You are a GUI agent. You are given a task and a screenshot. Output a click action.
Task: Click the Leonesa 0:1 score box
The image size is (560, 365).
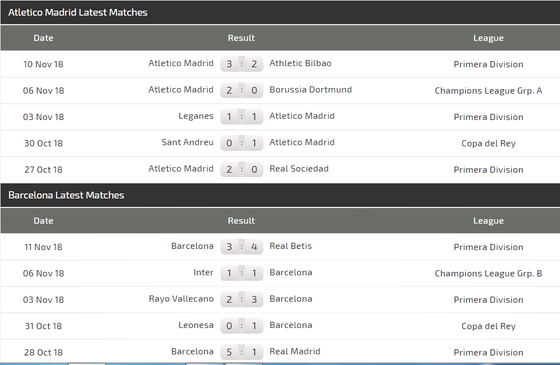click(242, 326)
